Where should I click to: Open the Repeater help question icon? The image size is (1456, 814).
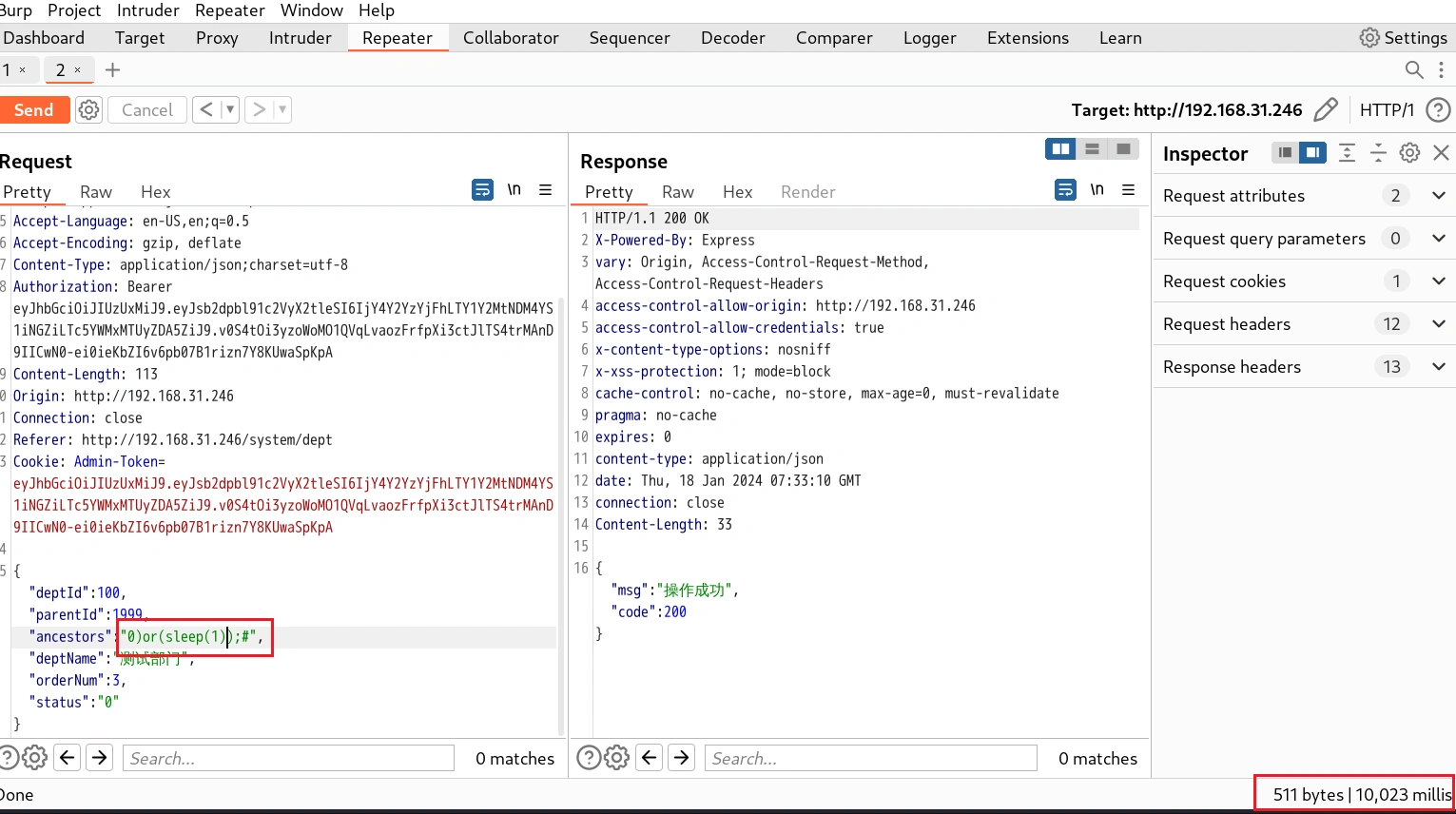(x=1439, y=110)
